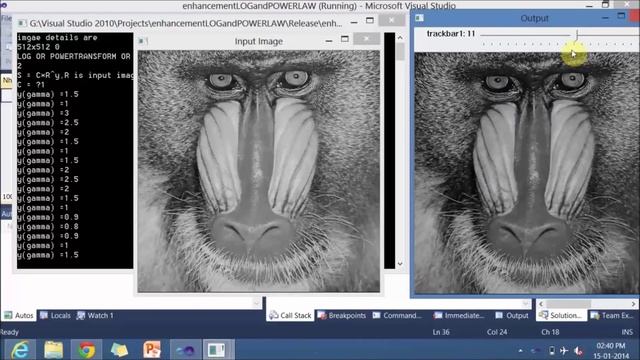Maximize the console window
The height and width of the screenshot is (360, 640).
click(x=370, y=20)
